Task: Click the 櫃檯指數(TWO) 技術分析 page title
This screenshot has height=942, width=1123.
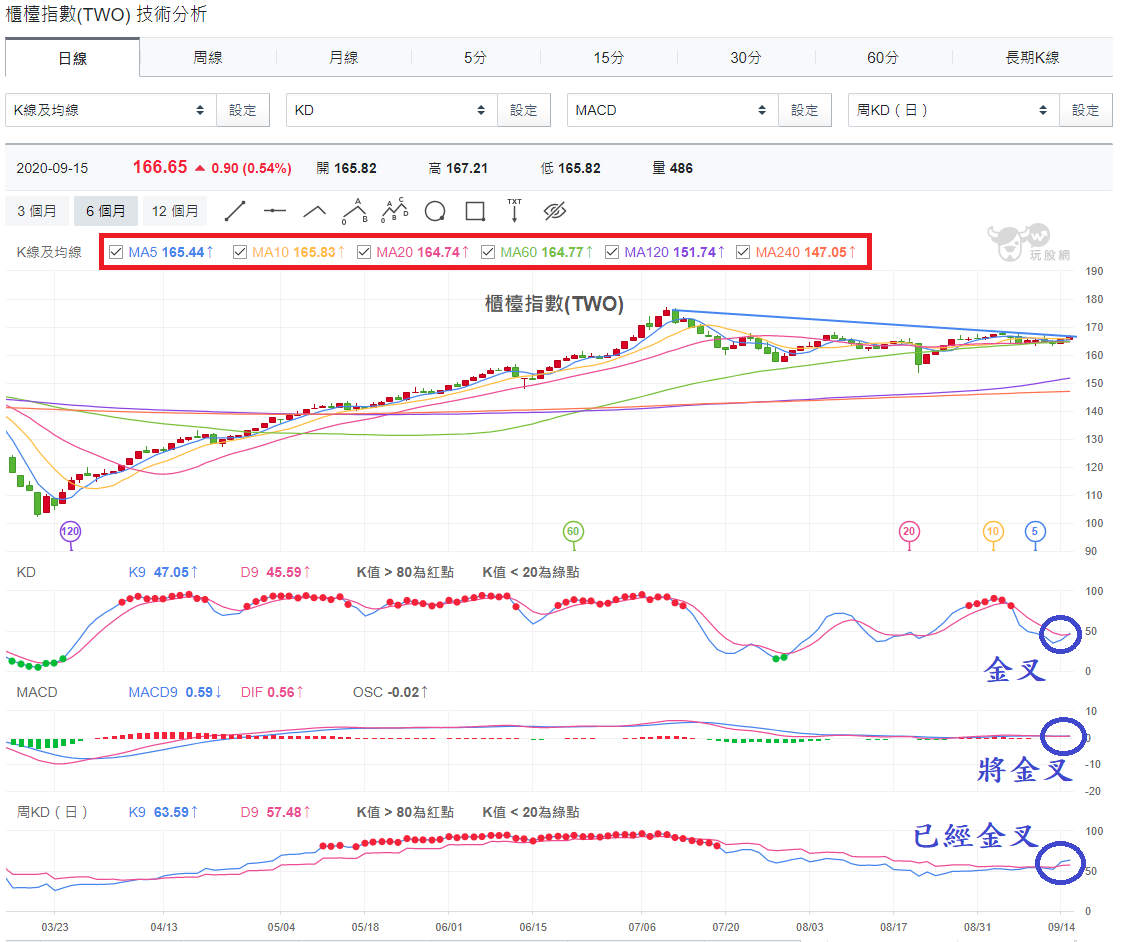Action: [x=106, y=14]
